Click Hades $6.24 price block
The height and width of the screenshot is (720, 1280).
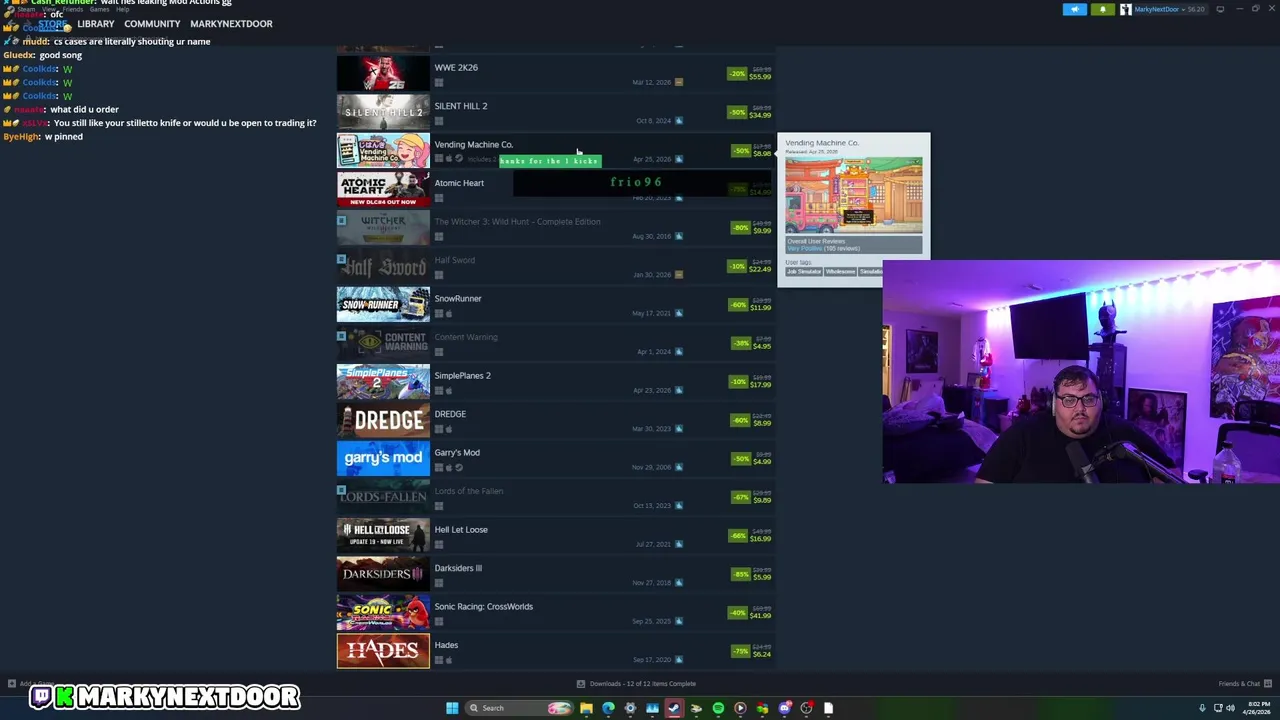coord(749,651)
